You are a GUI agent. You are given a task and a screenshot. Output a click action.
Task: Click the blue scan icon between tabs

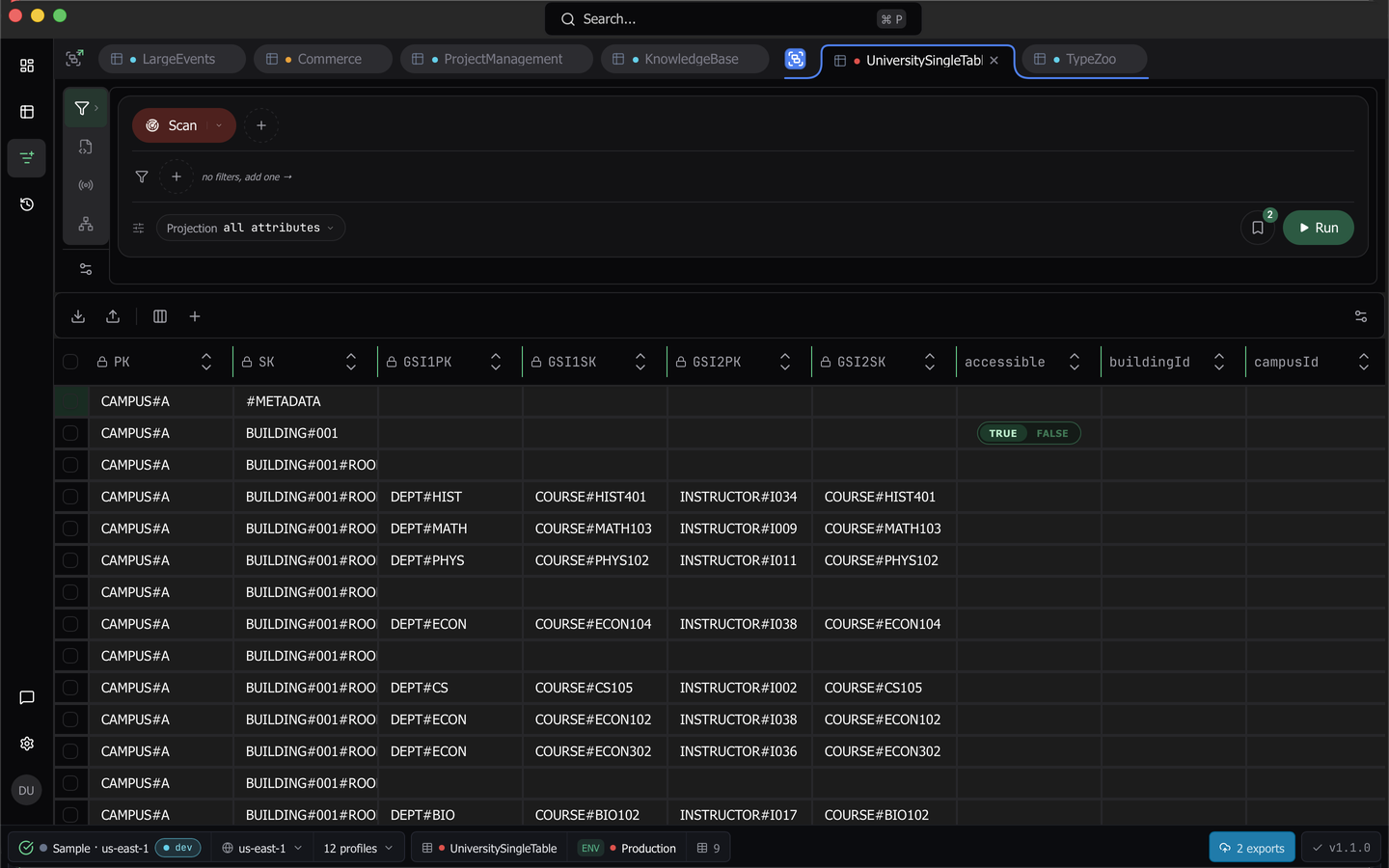click(796, 59)
